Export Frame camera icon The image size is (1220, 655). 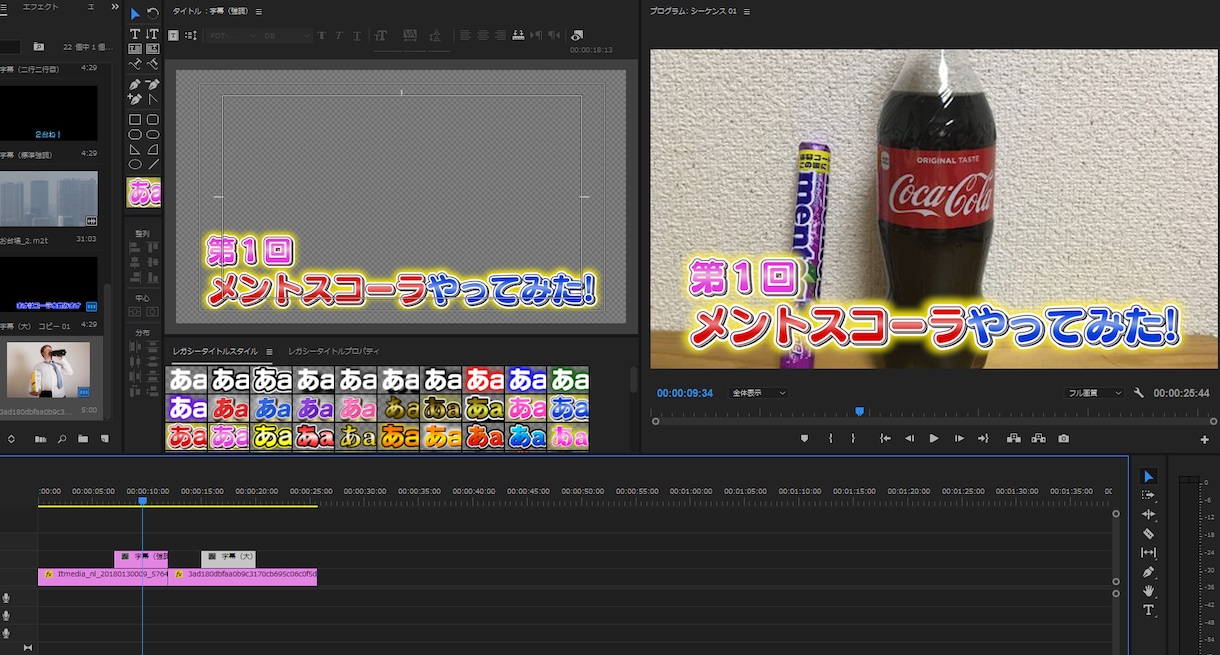(1063, 438)
